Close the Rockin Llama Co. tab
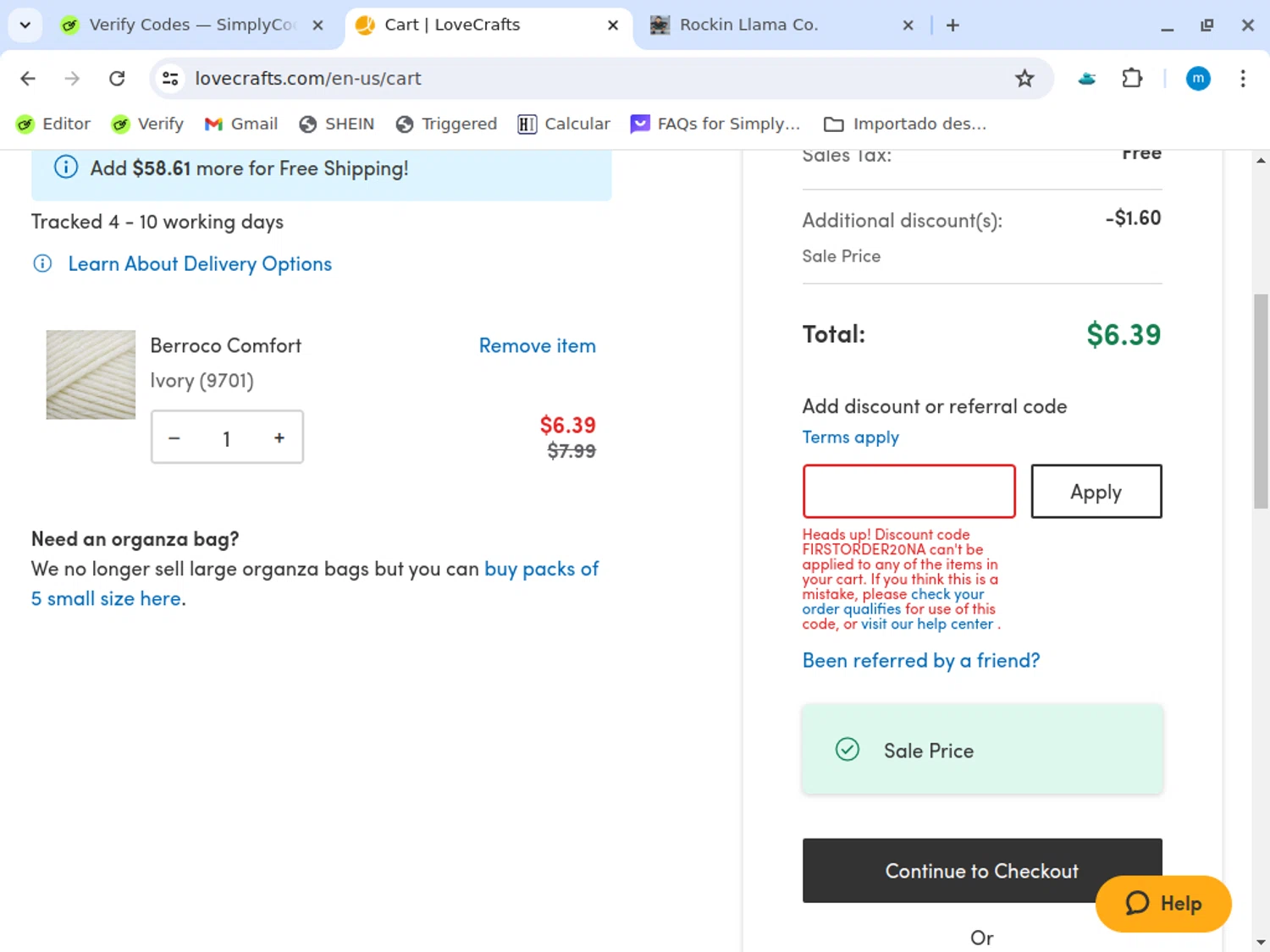Screen dimensions: 1270x952 (x=908, y=25)
